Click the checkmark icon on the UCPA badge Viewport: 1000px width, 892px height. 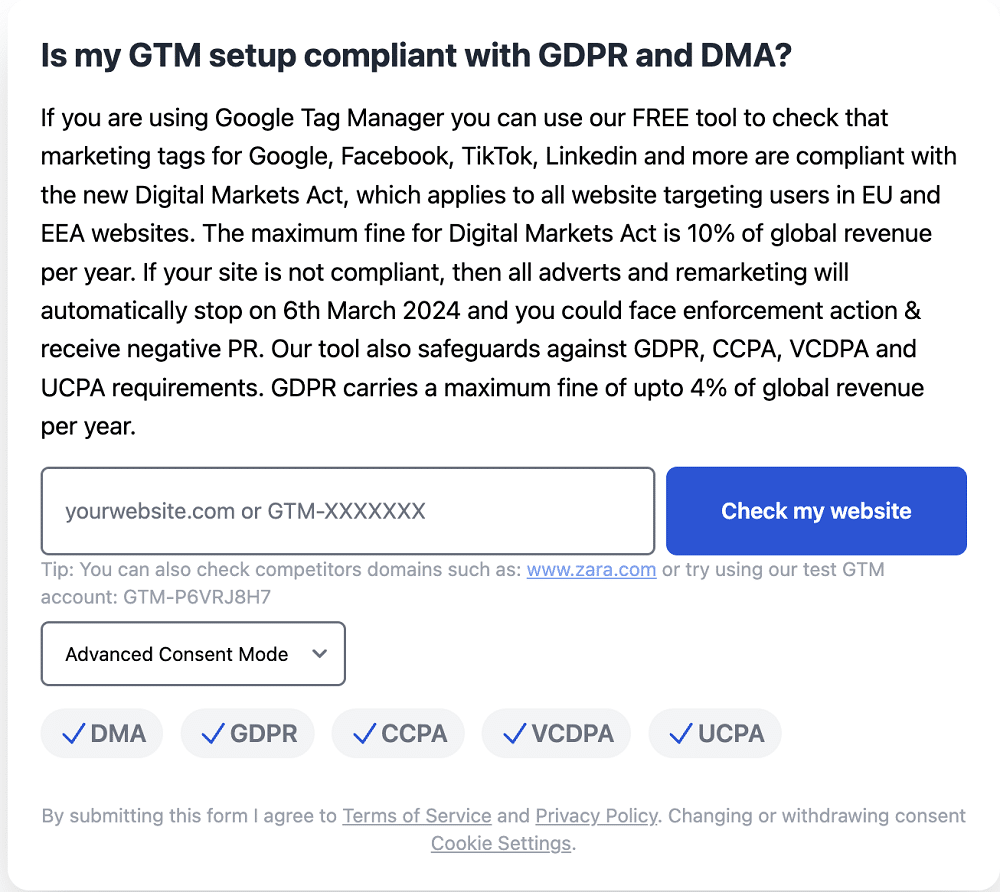pos(681,733)
